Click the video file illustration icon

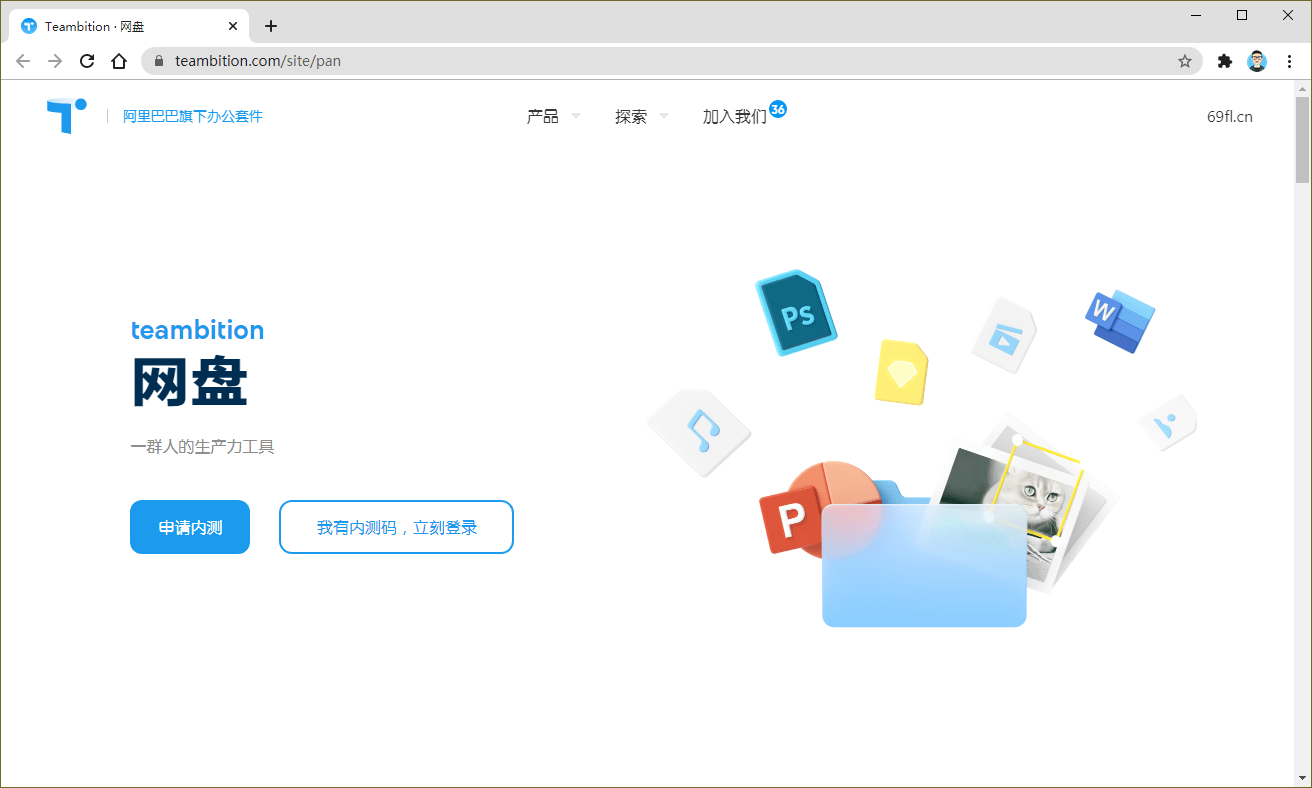(1005, 335)
